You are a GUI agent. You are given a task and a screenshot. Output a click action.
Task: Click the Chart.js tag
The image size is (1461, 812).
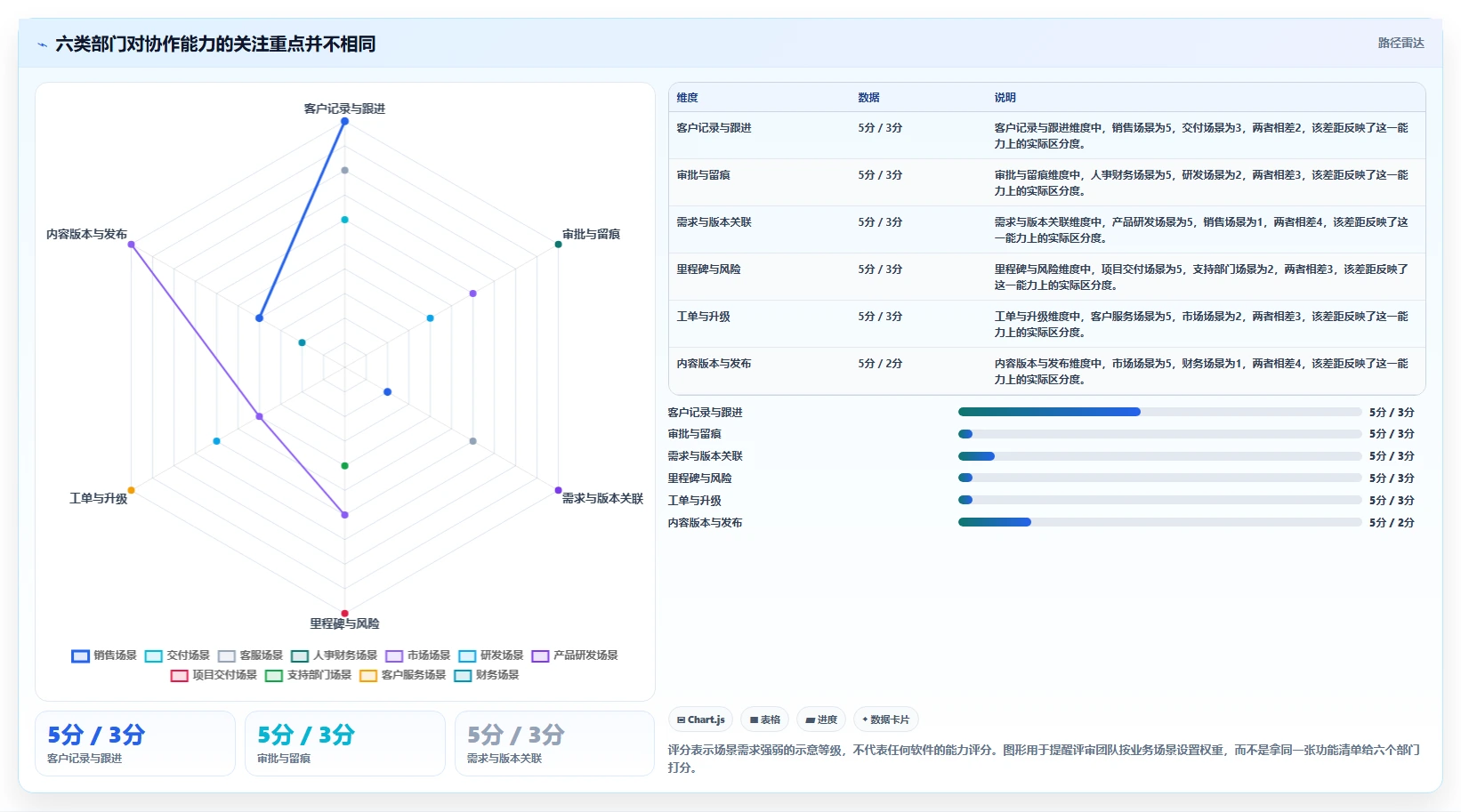[700, 720]
